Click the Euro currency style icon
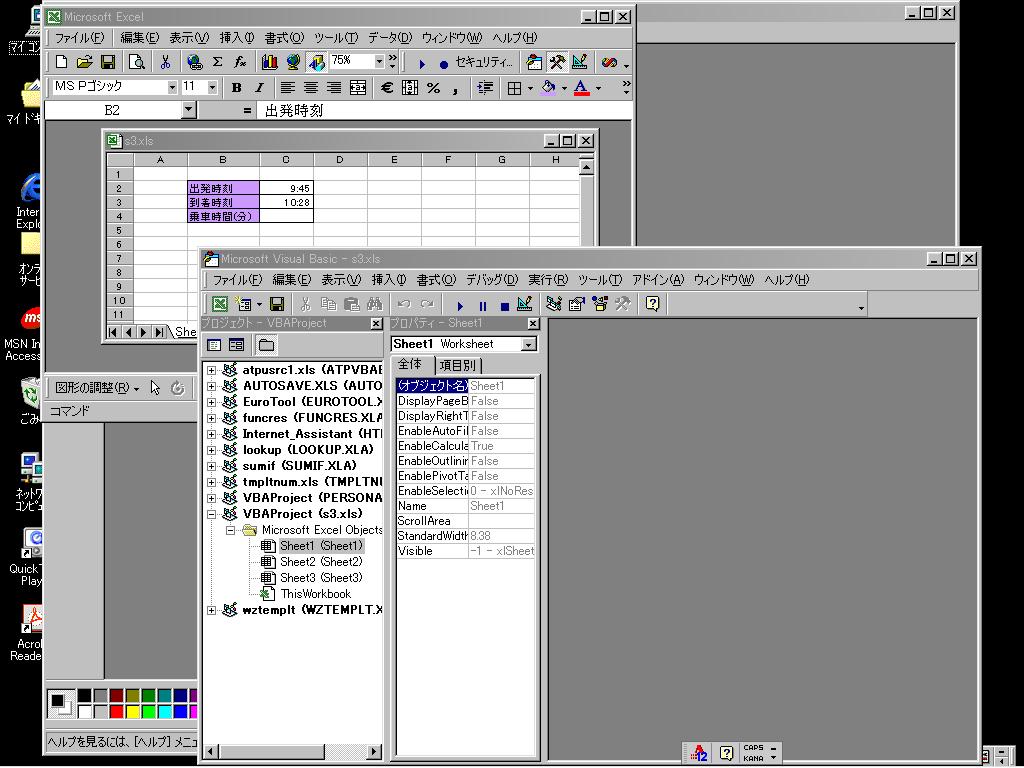 (x=387, y=88)
